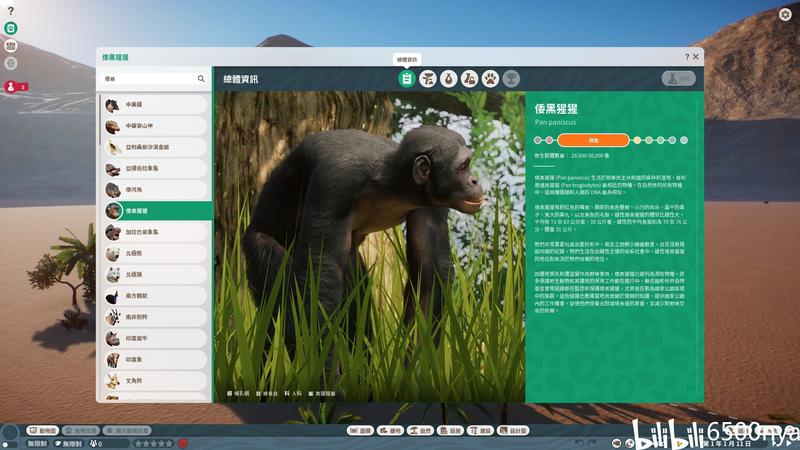Click the class 哺乳綱 taxonomy label

(238, 393)
